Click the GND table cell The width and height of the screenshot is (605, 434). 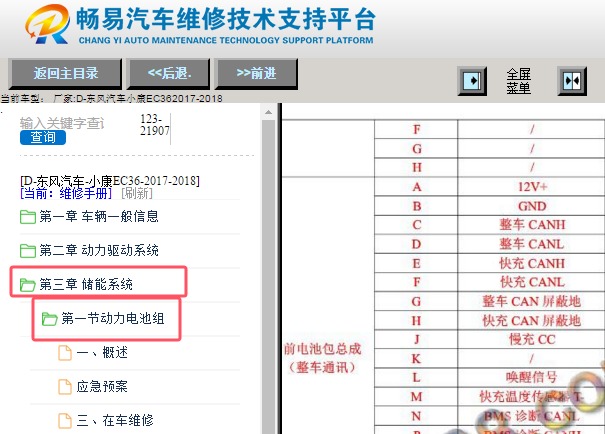(x=532, y=206)
